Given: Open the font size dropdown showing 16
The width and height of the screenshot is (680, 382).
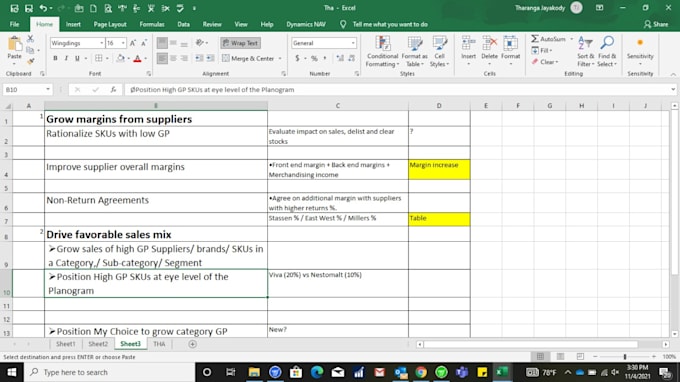Looking at the screenshot, I should tap(123, 43).
